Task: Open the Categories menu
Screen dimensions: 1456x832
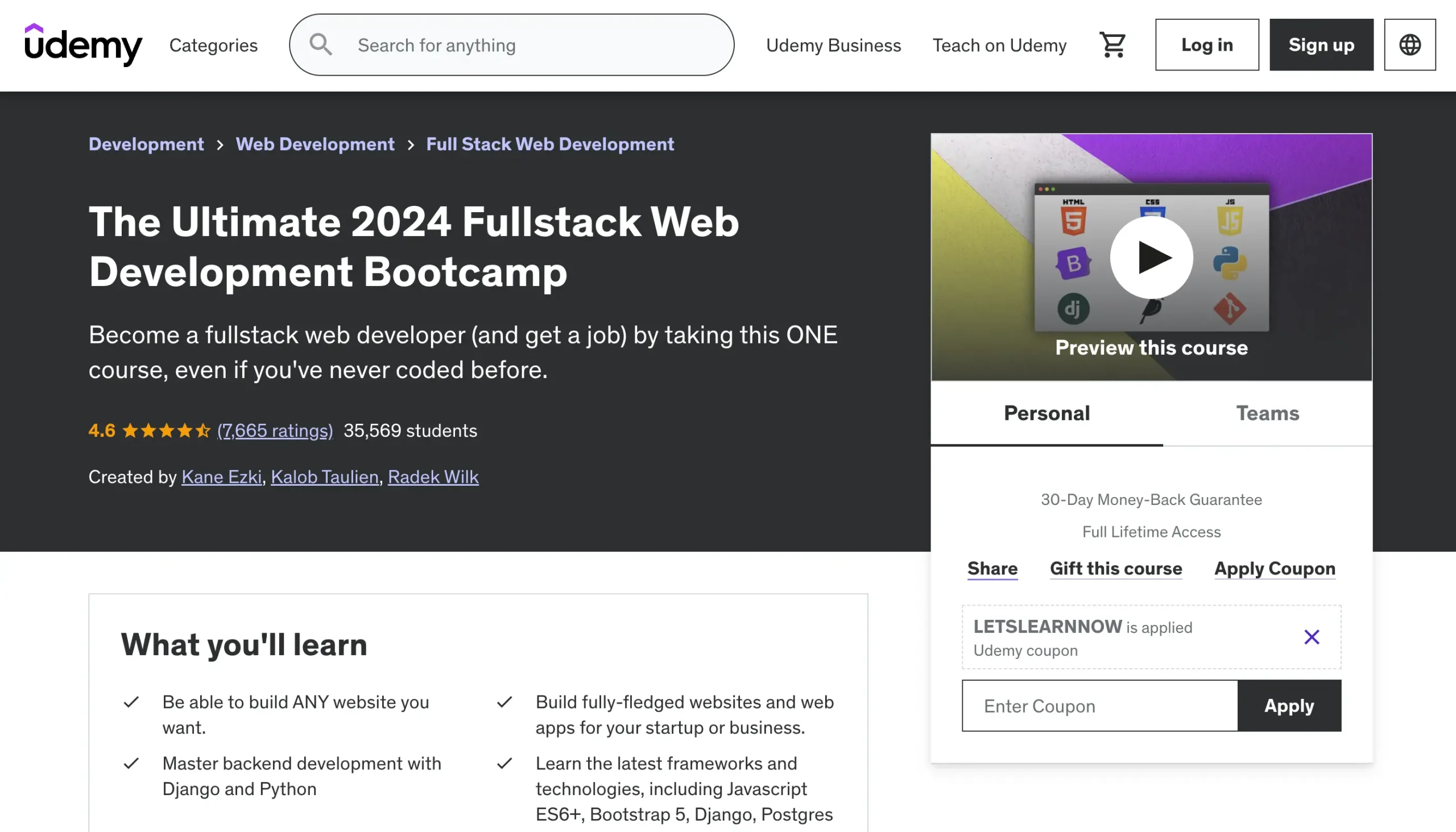Action: [213, 45]
